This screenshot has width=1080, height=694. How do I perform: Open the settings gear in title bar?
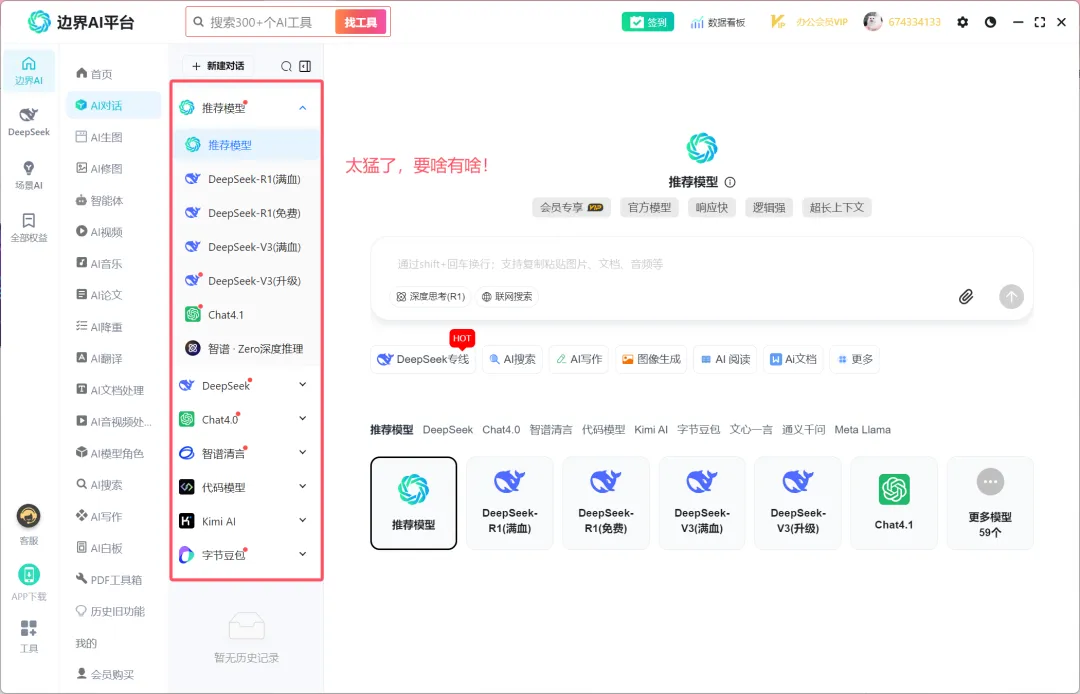[962, 22]
